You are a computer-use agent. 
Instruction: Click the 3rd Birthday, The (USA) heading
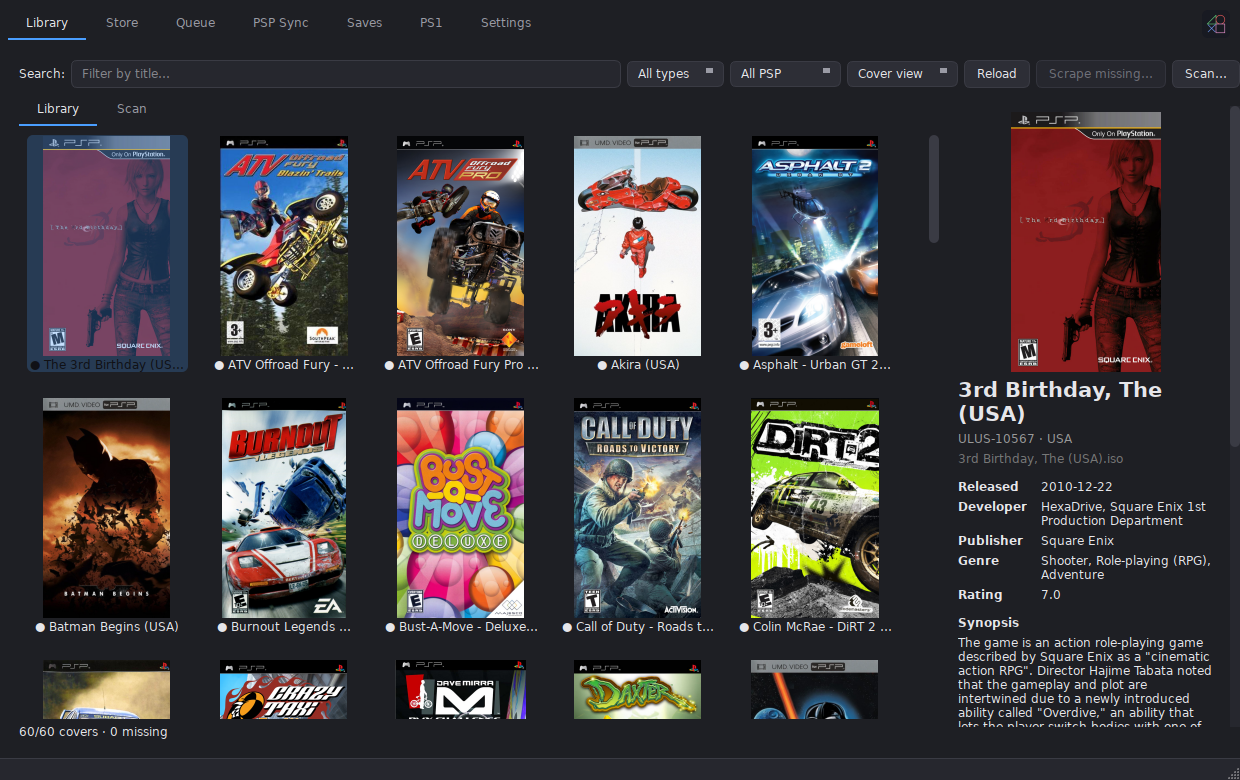click(1060, 401)
